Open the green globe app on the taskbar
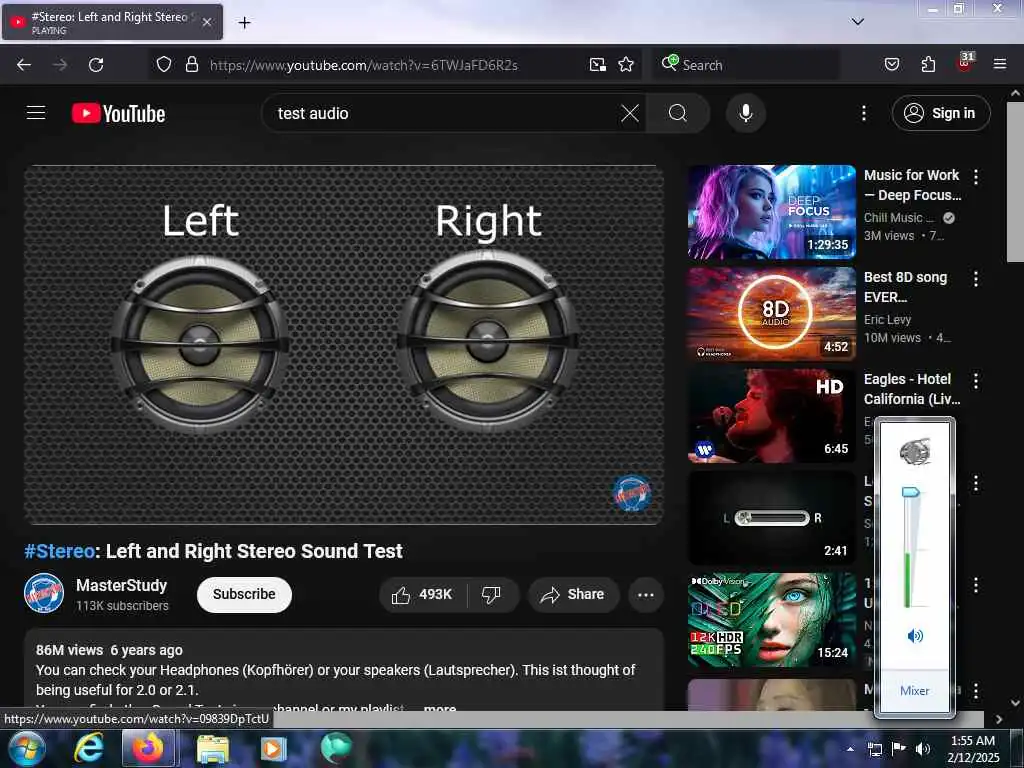Screen dimensions: 1024x768 (336, 748)
